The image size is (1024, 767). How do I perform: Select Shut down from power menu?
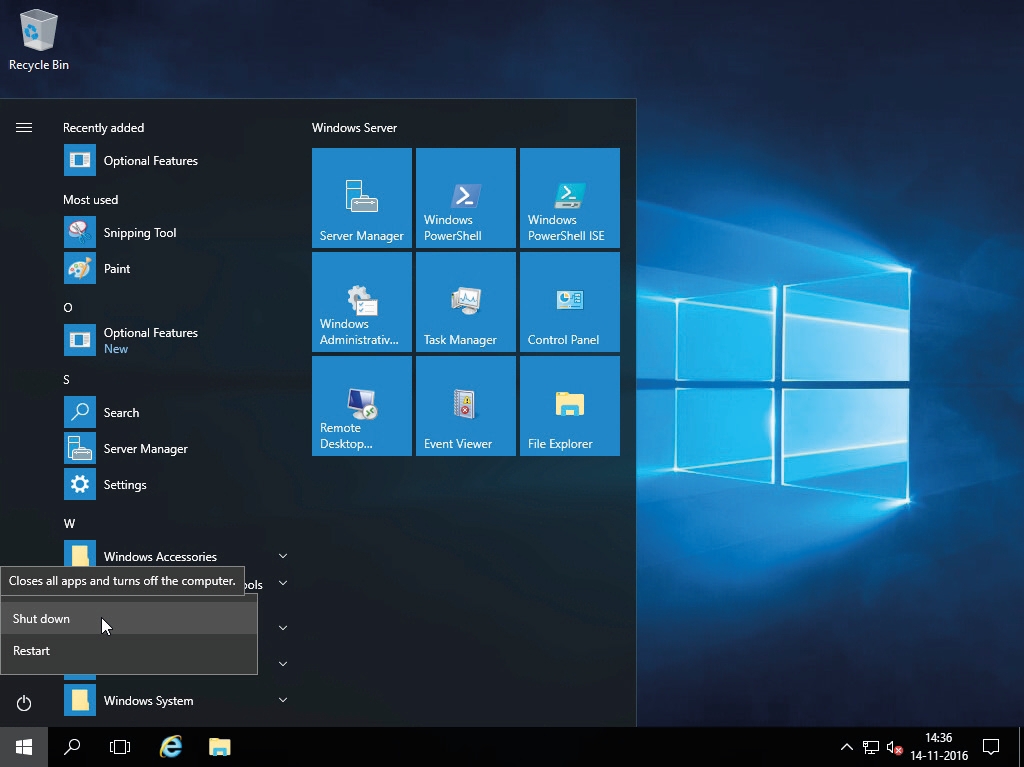coord(42,619)
